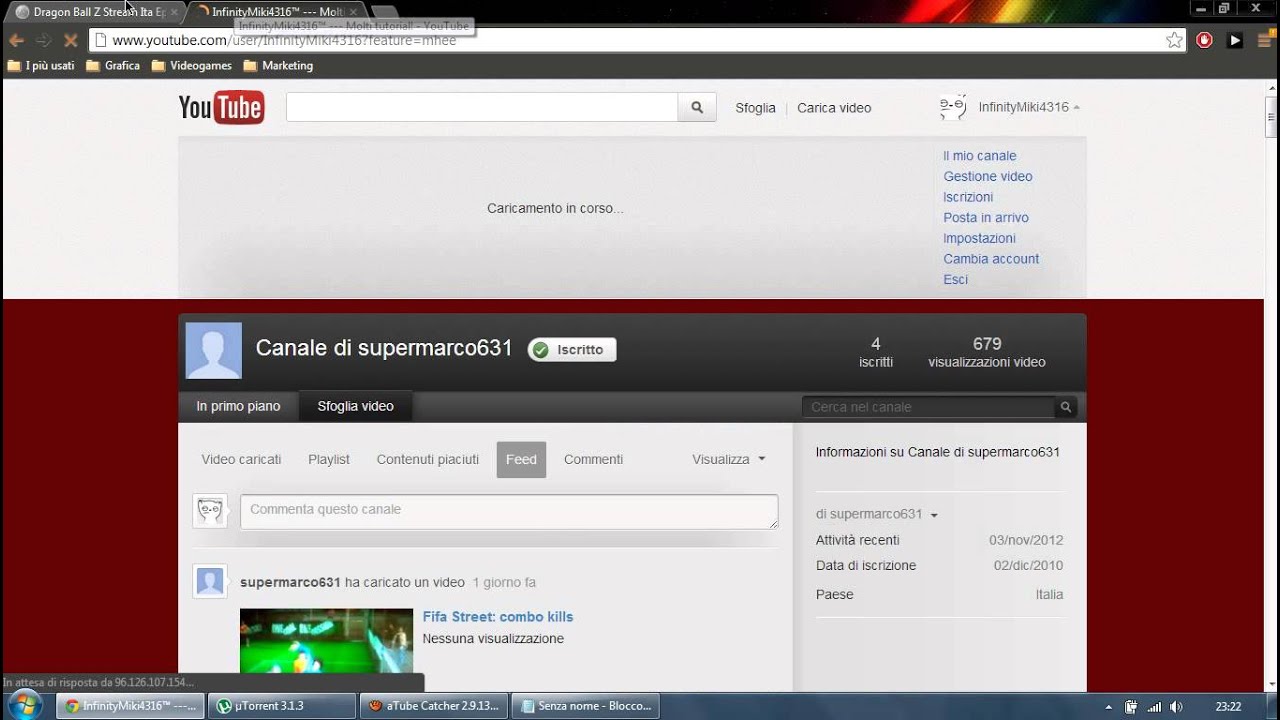Click the channel search magnifier icon
1280x720 pixels.
1066,407
